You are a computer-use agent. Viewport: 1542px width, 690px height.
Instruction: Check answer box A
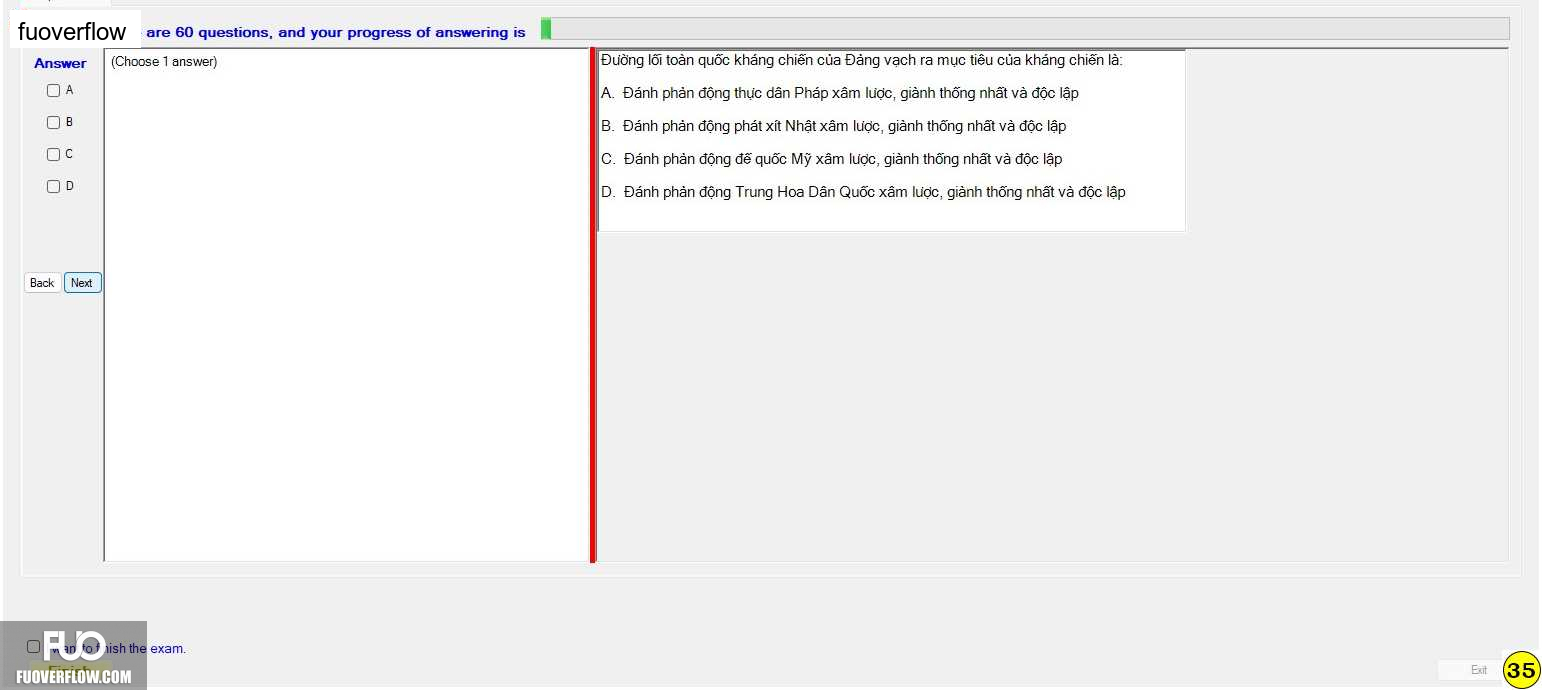[53, 90]
